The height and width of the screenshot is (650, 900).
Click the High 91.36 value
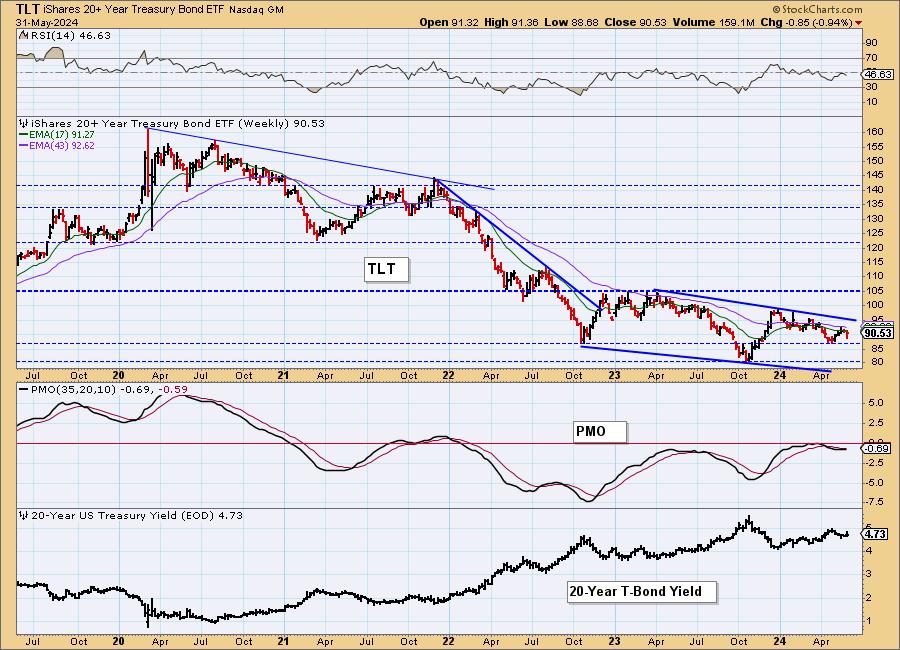(511, 22)
